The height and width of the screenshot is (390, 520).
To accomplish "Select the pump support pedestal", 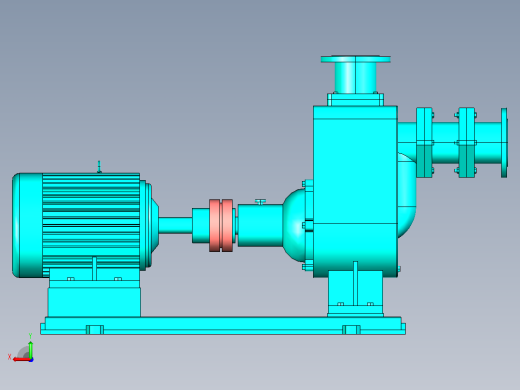I will point(355,293).
